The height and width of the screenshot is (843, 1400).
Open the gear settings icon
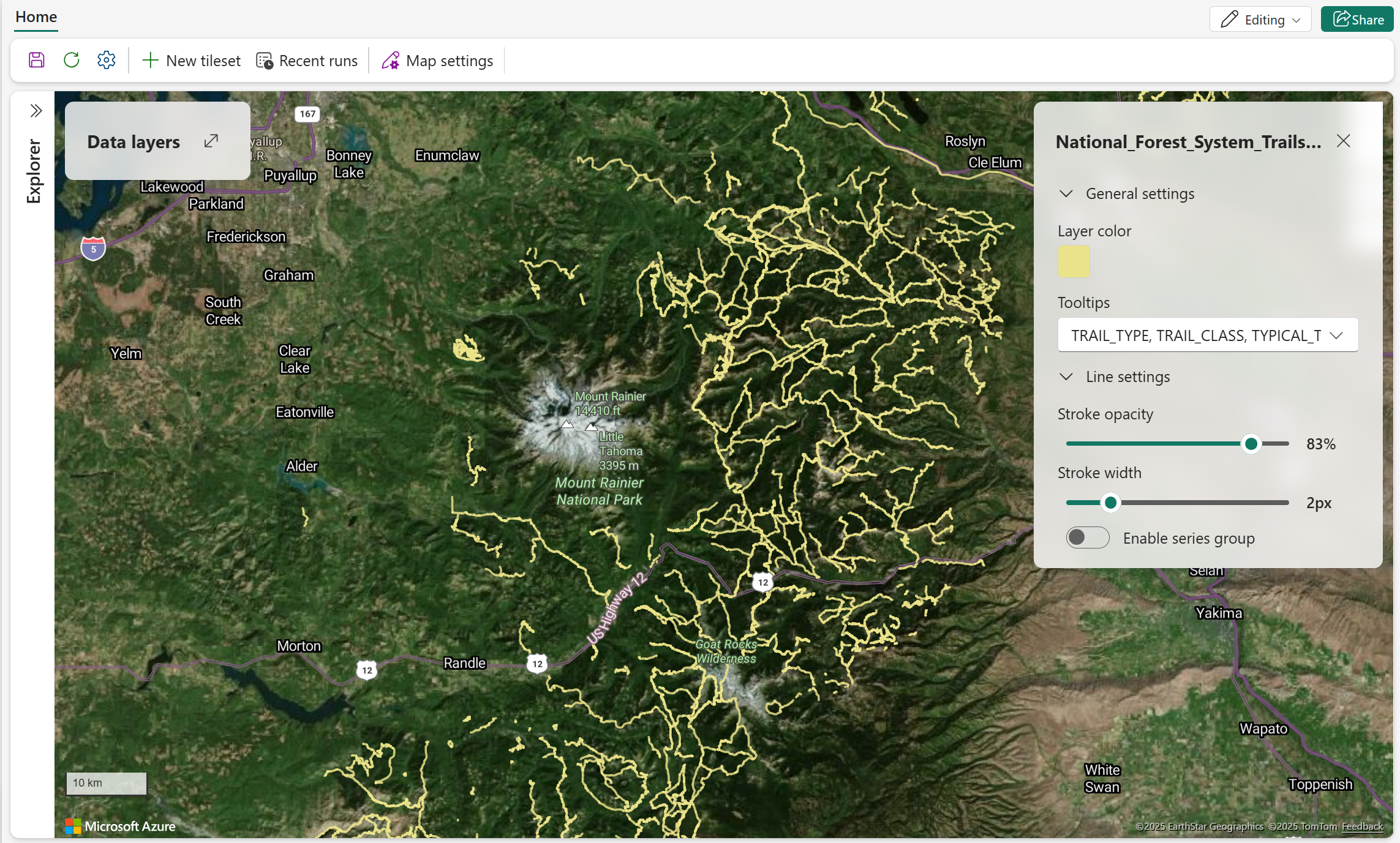107,60
